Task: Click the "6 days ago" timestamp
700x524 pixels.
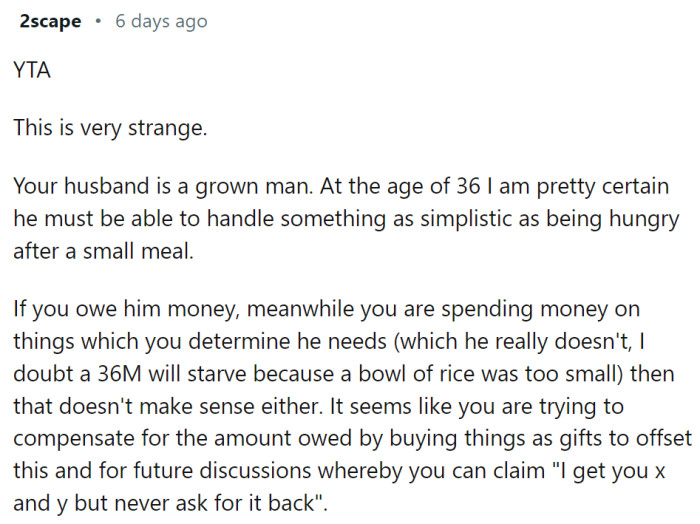Action: tap(161, 22)
